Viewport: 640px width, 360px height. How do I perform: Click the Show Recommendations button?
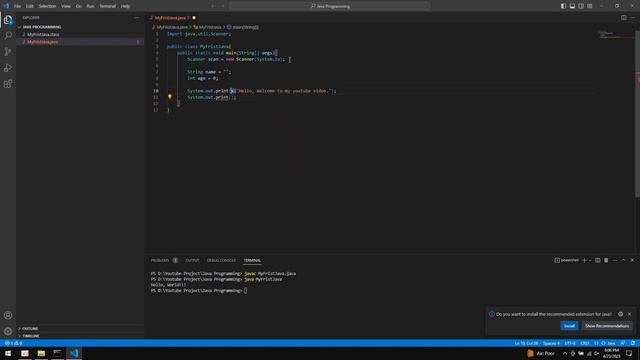tap(607, 325)
